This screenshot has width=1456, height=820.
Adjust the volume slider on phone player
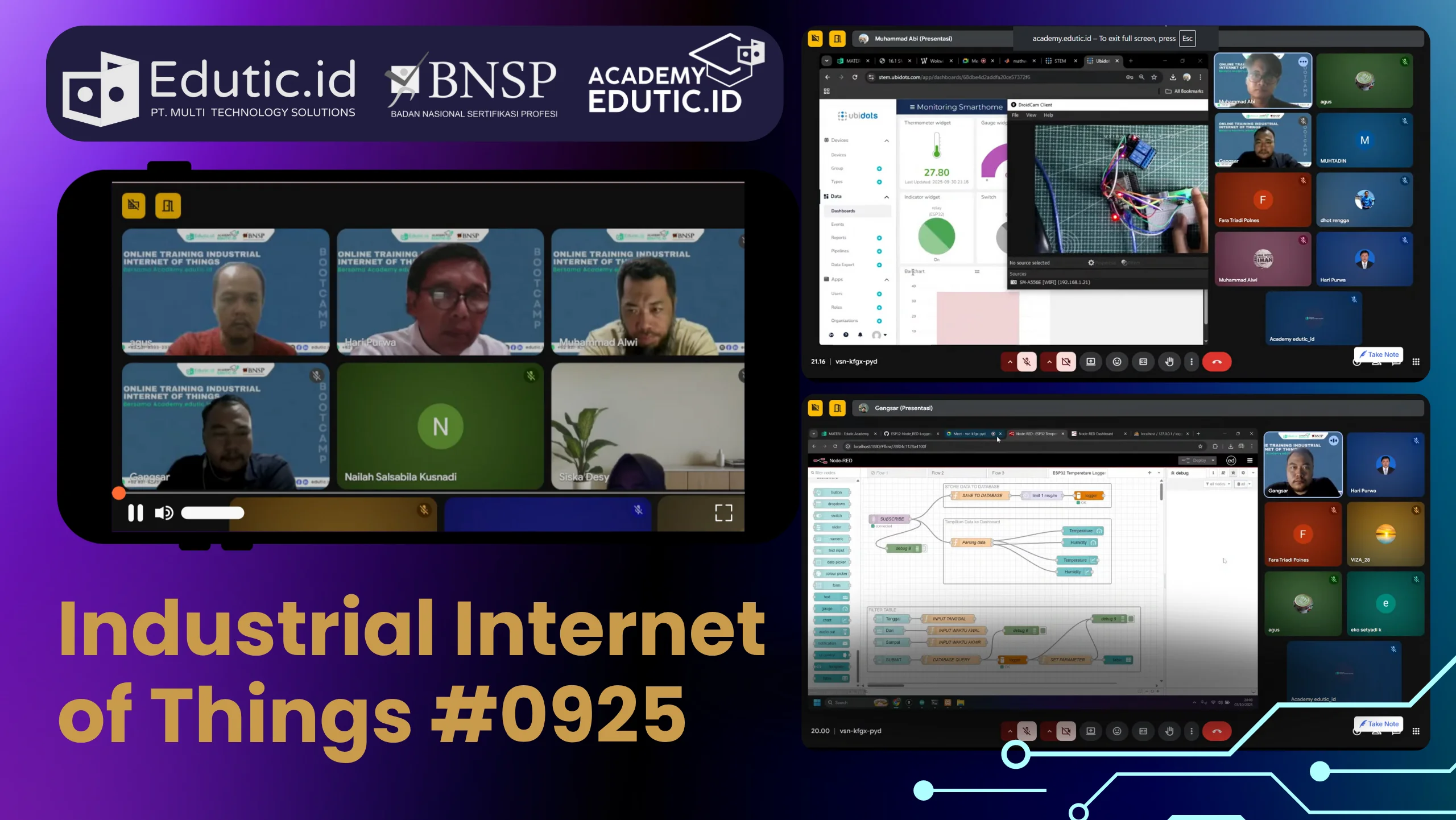point(213,513)
